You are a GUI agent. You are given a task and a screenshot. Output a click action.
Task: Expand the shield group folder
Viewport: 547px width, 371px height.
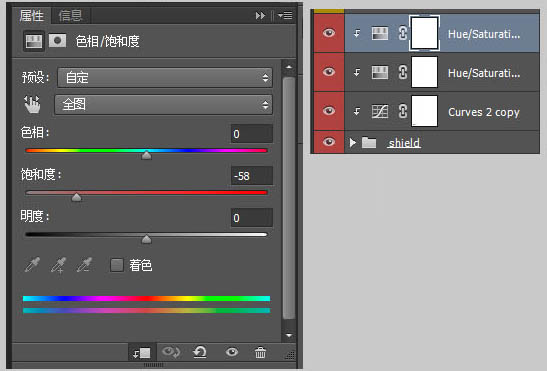pos(353,142)
